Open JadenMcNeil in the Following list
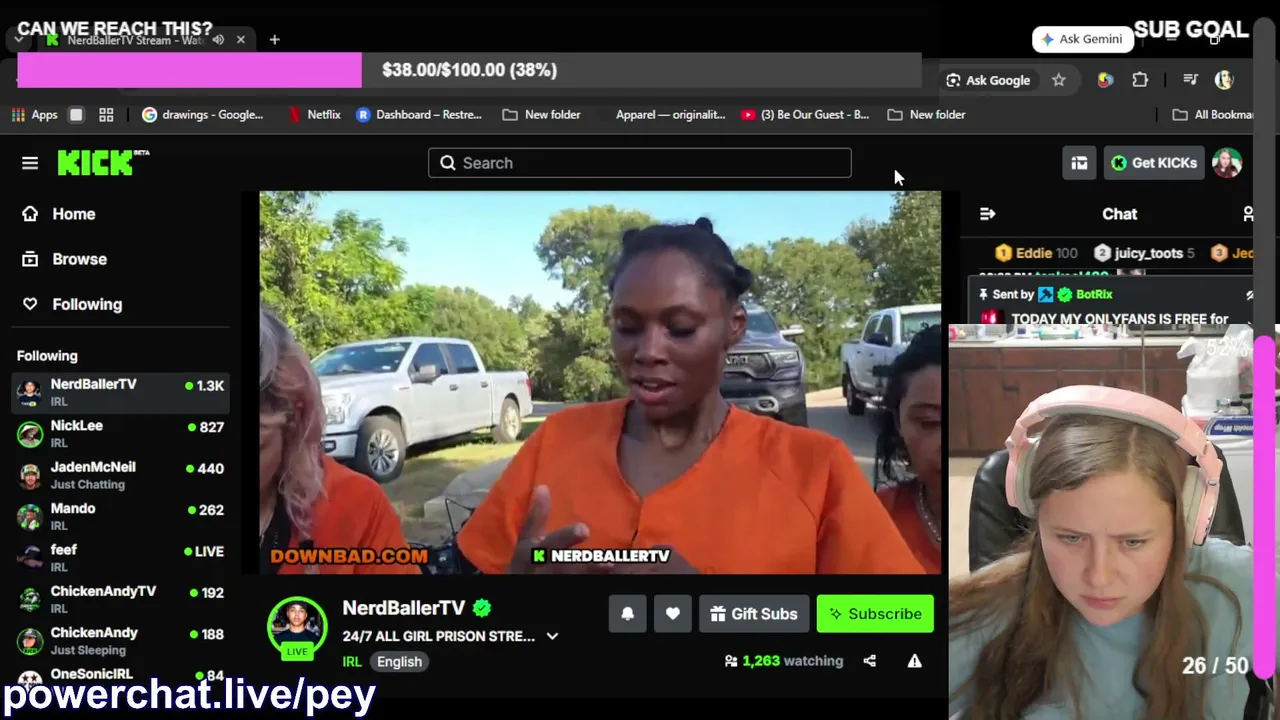The image size is (1280, 720). 120,475
